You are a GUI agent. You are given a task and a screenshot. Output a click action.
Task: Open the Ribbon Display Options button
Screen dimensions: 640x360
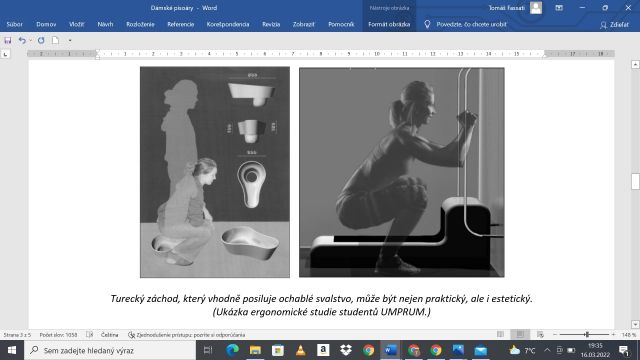[x=559, y=8]
